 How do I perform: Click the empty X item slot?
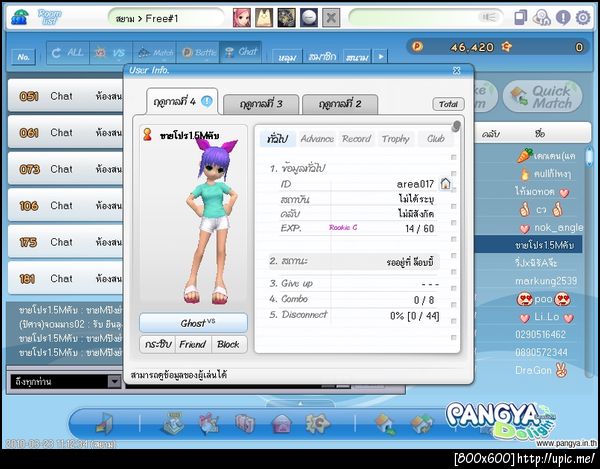[331, 18]
